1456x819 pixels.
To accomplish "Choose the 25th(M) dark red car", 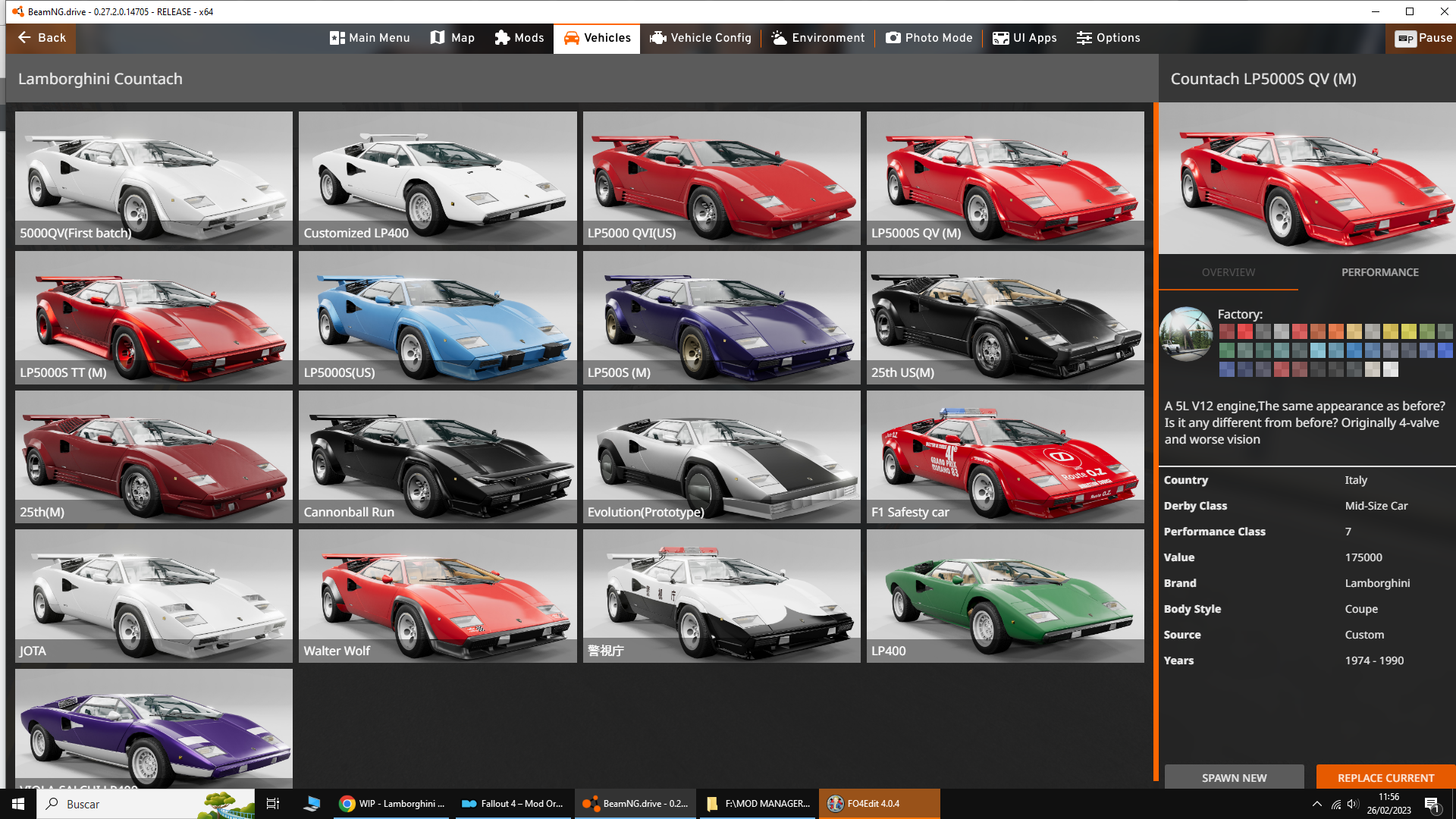I will coord(154,457).
